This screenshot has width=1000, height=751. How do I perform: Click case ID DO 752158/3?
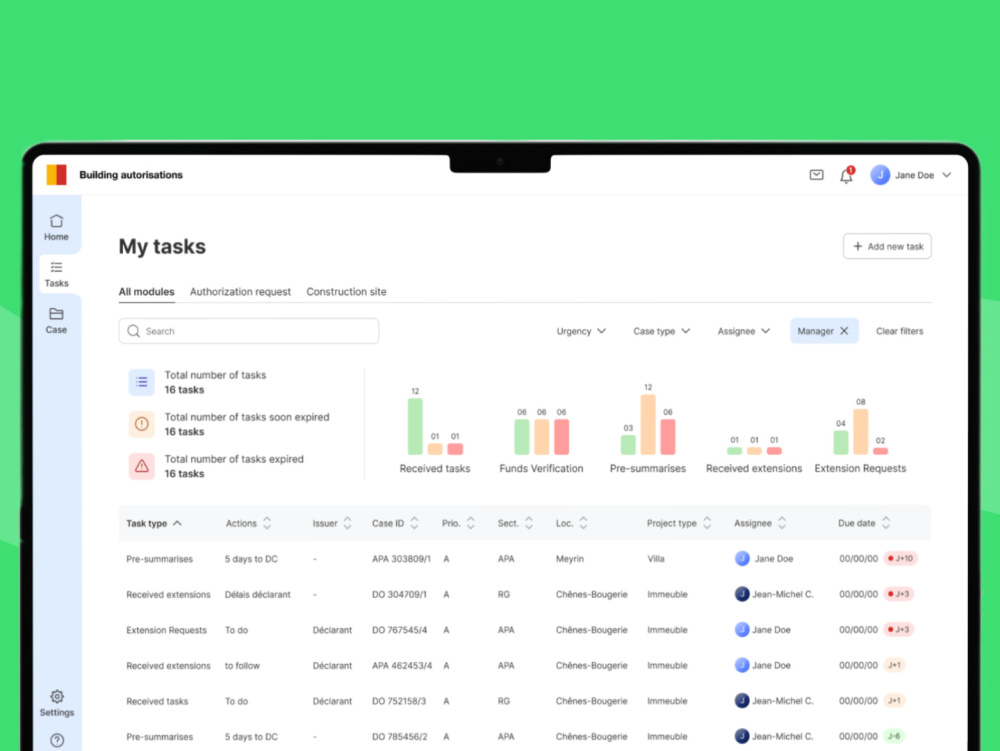click(399, 701)
